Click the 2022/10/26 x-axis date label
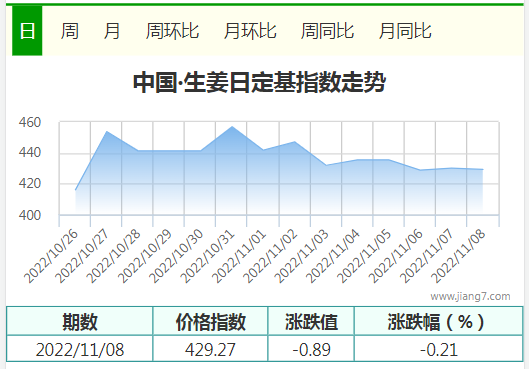 (x=51, y=256)
